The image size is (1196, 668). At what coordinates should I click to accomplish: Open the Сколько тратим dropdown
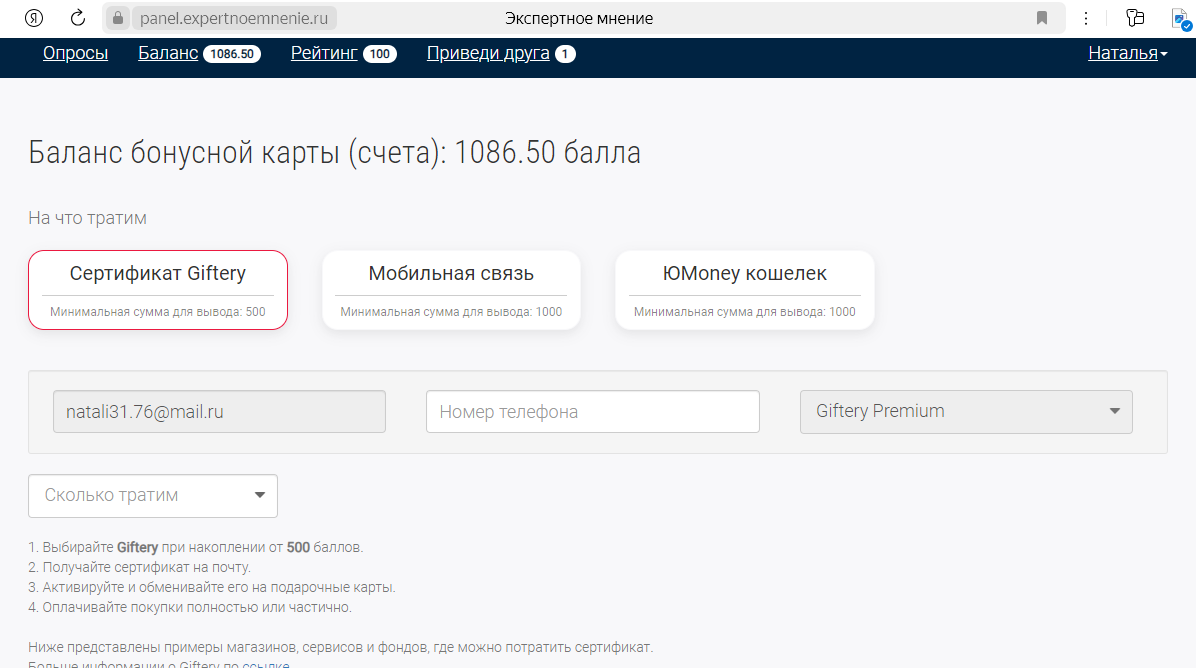[152, 495]
